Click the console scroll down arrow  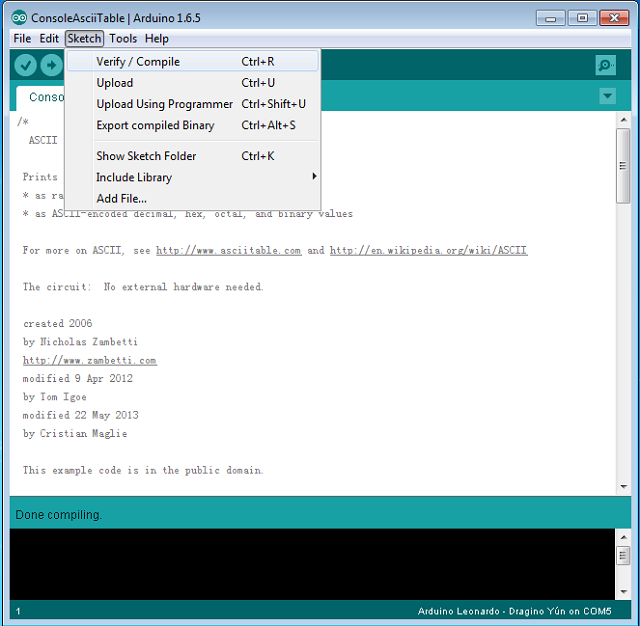click(623, 591)
